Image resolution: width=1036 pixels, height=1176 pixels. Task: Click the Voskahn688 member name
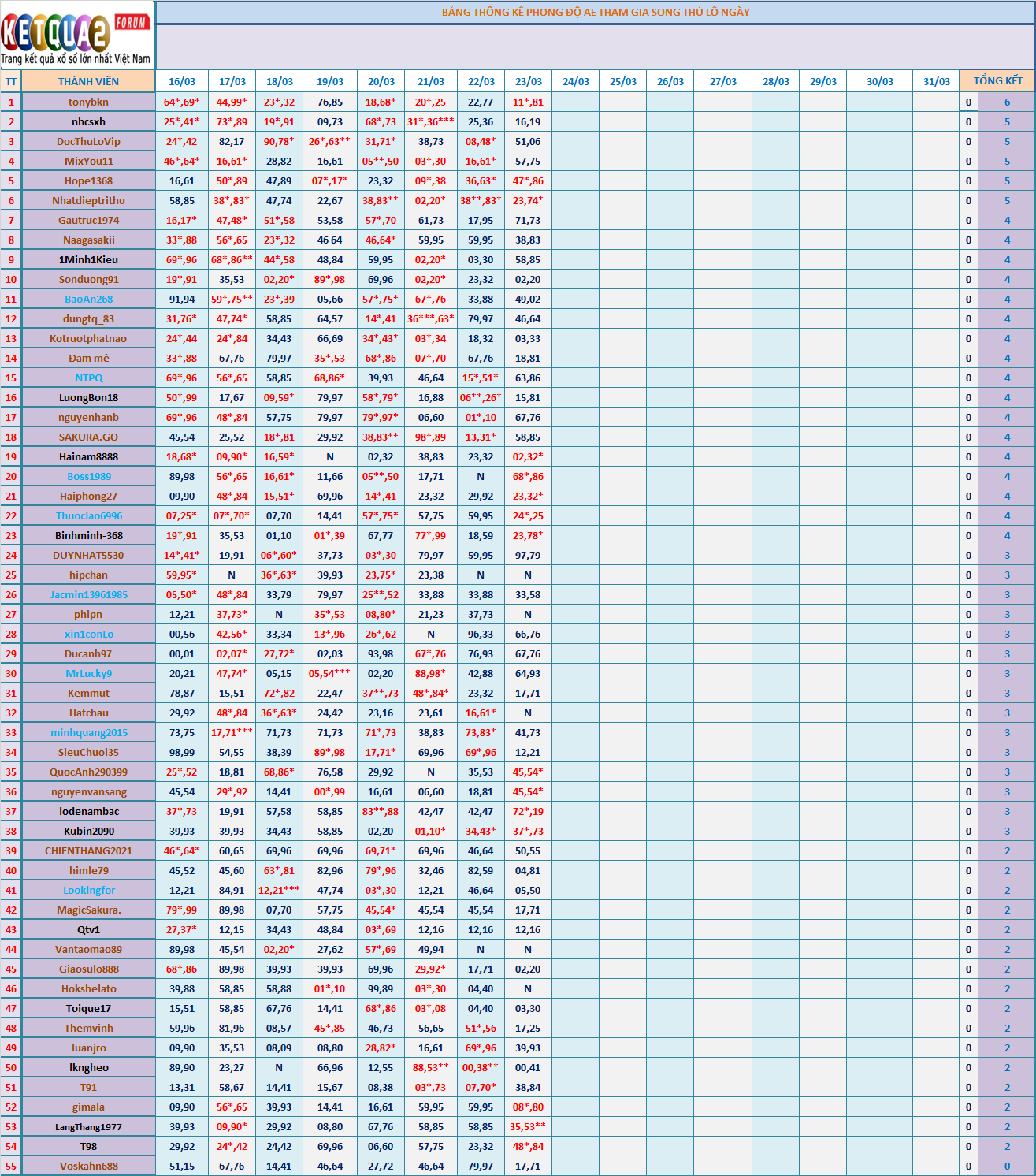(x=88, y=1166)
